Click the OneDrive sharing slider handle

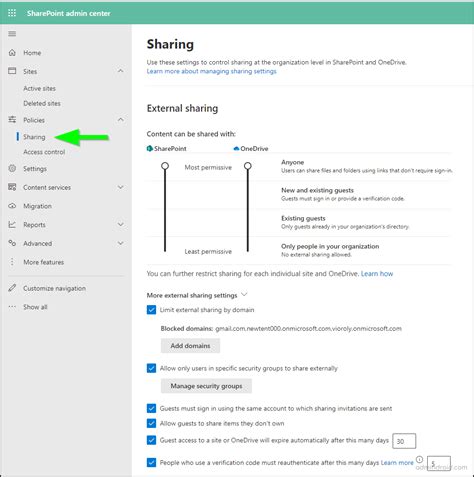[x=248, y=166]
